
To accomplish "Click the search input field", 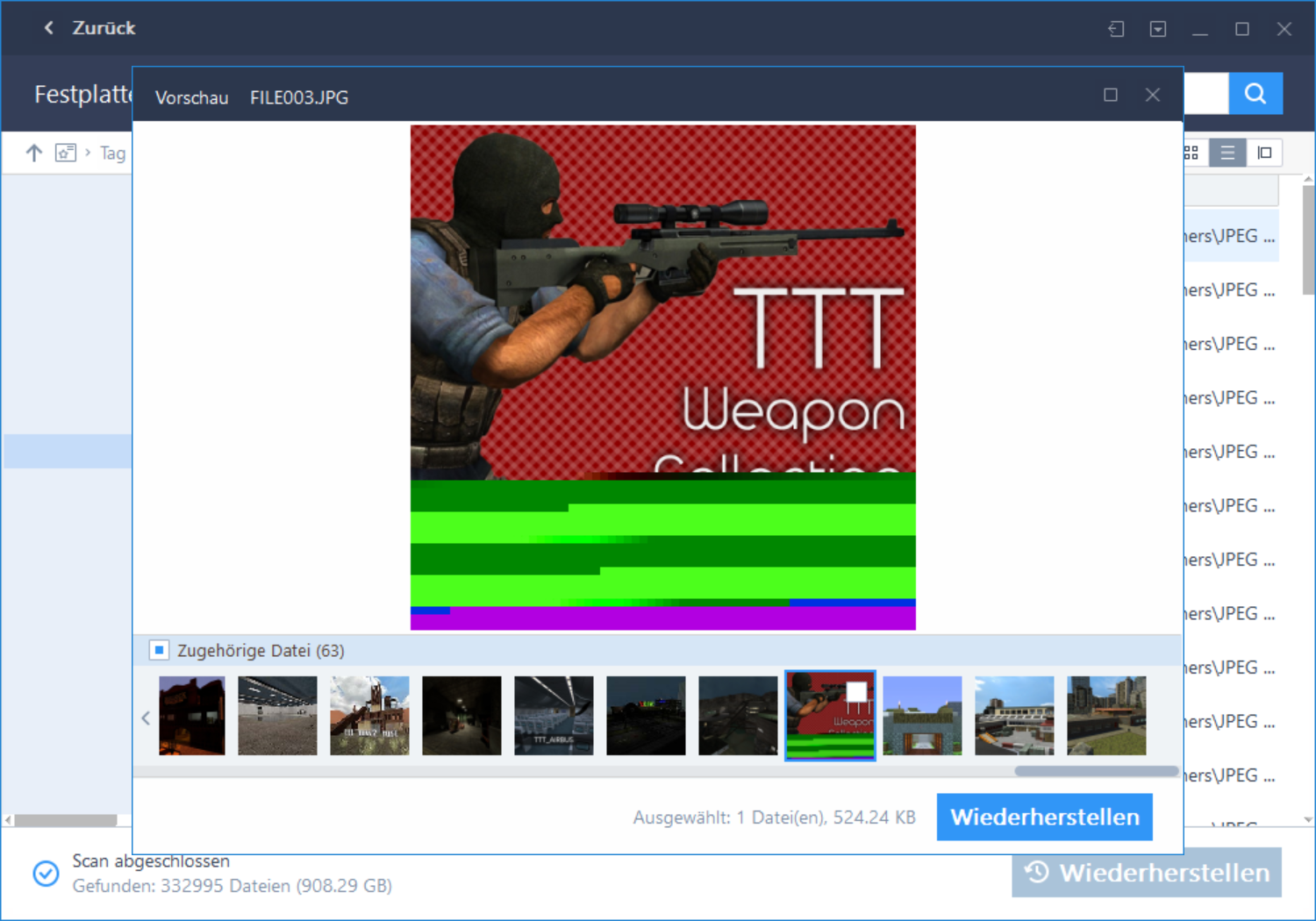I will coord(1206,93).
